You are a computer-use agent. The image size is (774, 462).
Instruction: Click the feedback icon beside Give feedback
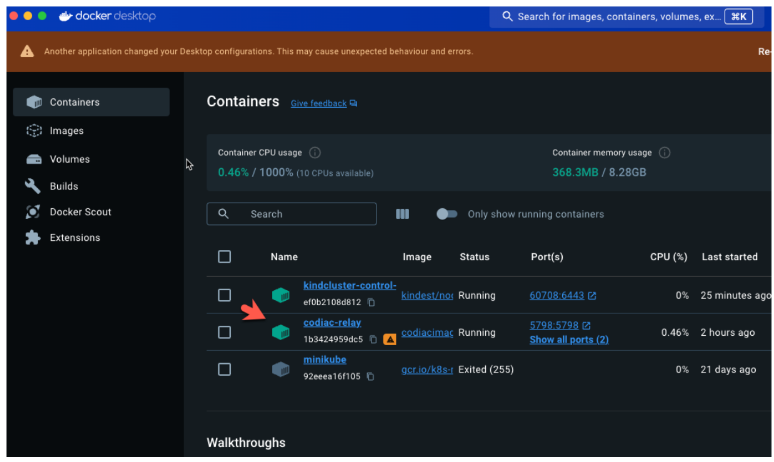[x=353, y=103]
